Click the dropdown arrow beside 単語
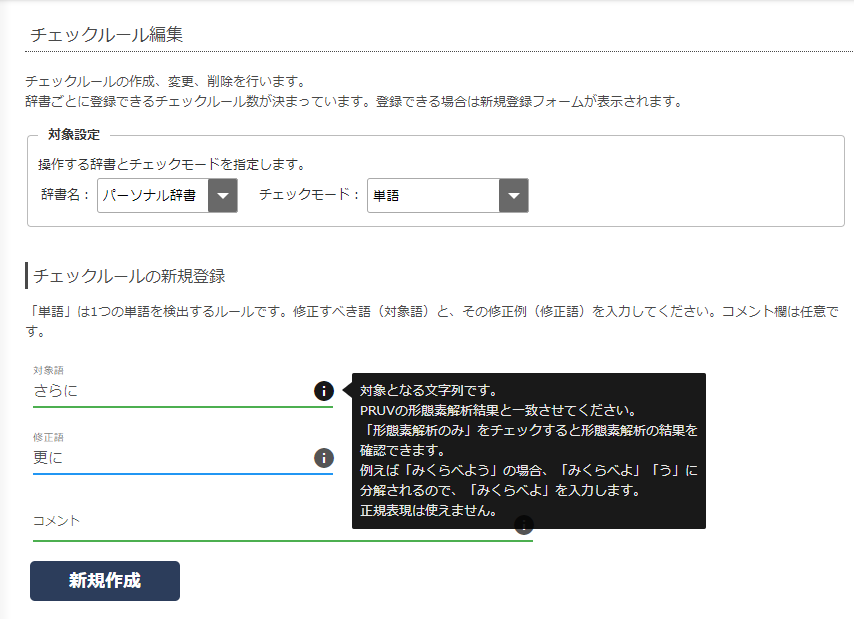This screenshot has width=854, height=619. tap(514, 196)
